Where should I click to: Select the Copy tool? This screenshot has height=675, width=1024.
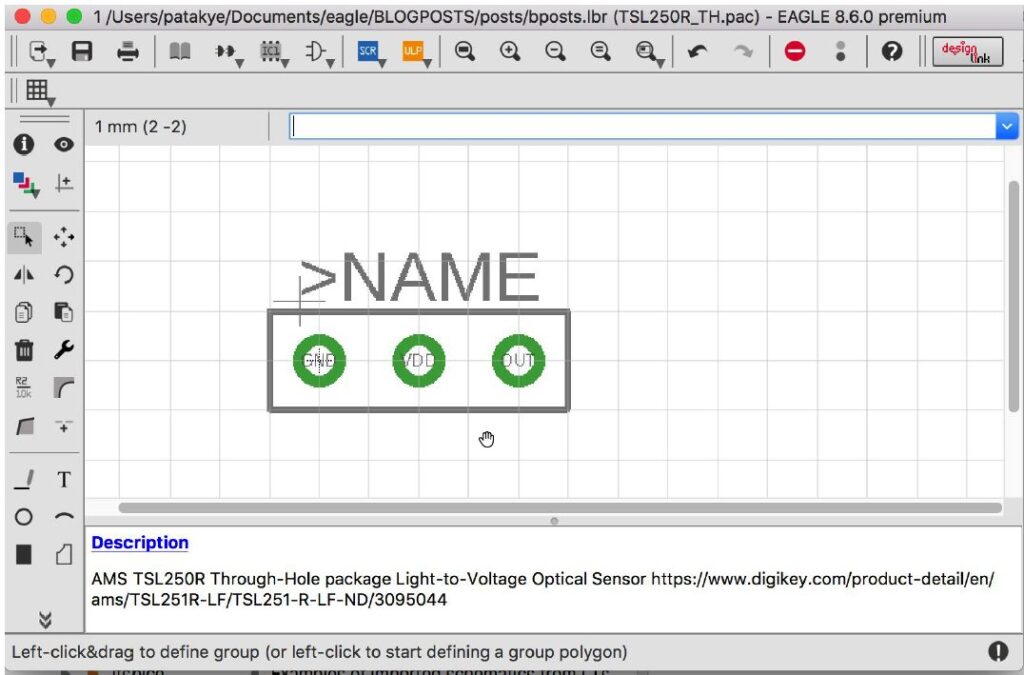tap(24, 312)
